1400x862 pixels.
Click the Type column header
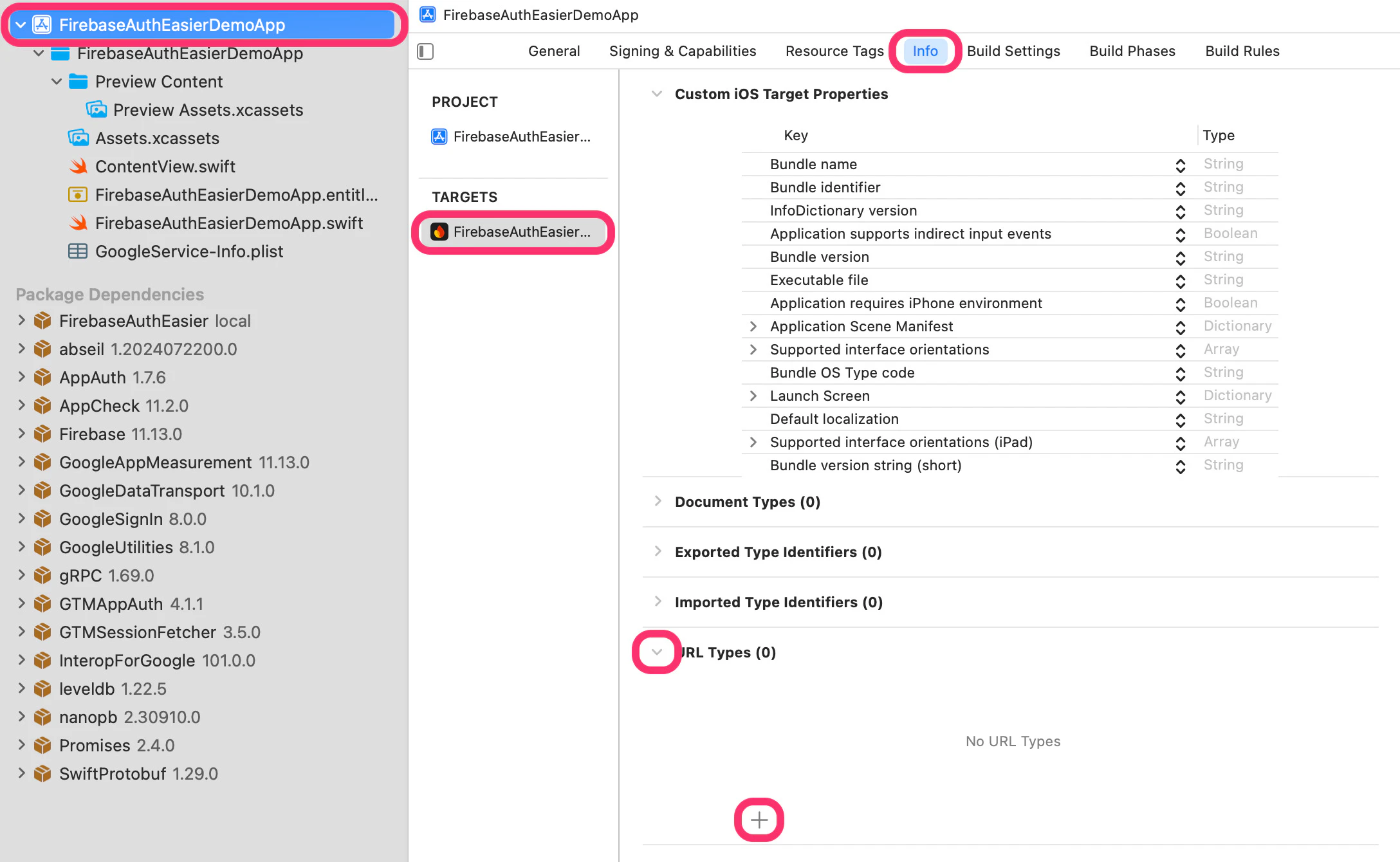(x=1219, y=135)
